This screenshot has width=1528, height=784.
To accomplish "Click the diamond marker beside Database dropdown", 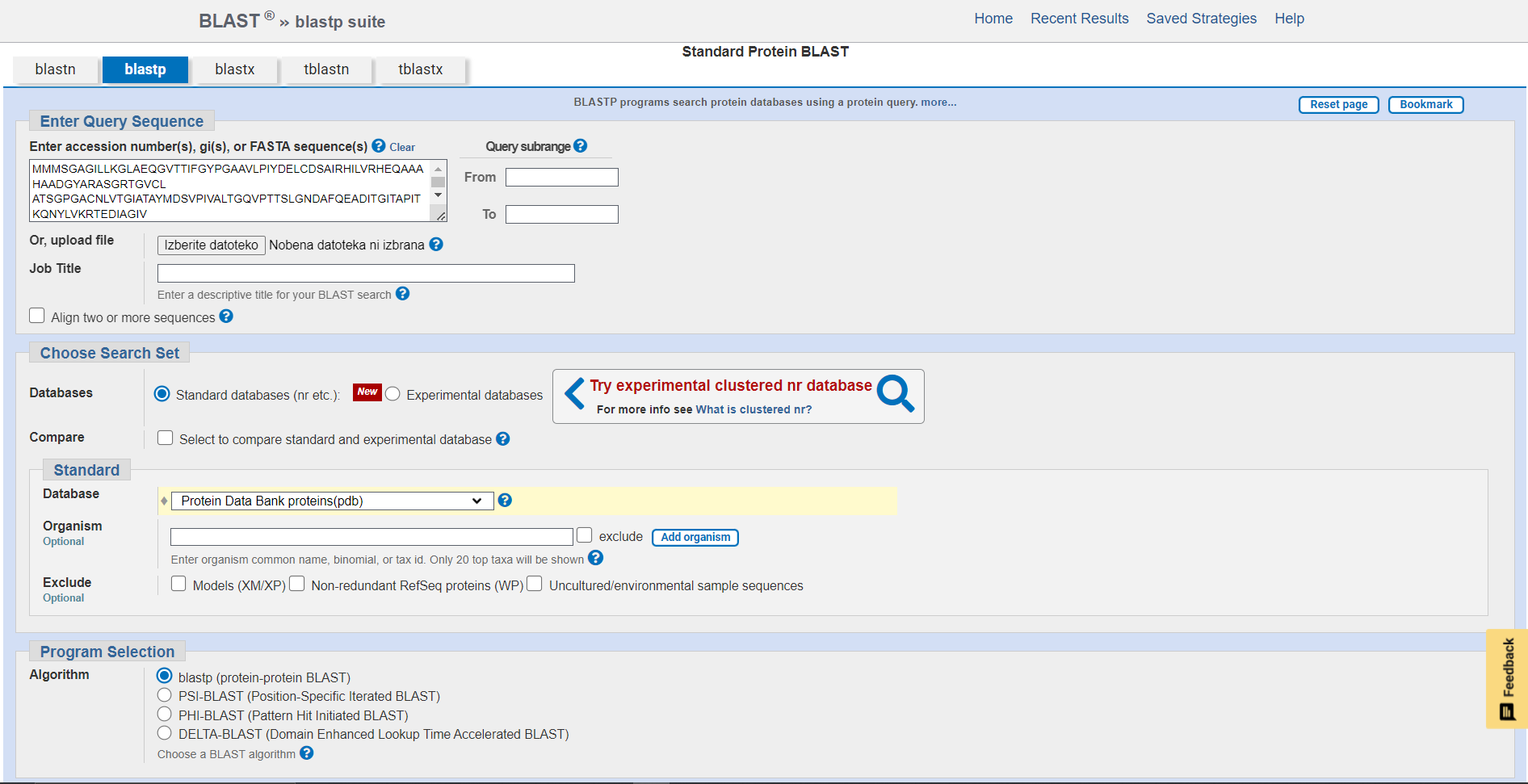I will click(164, 501).
